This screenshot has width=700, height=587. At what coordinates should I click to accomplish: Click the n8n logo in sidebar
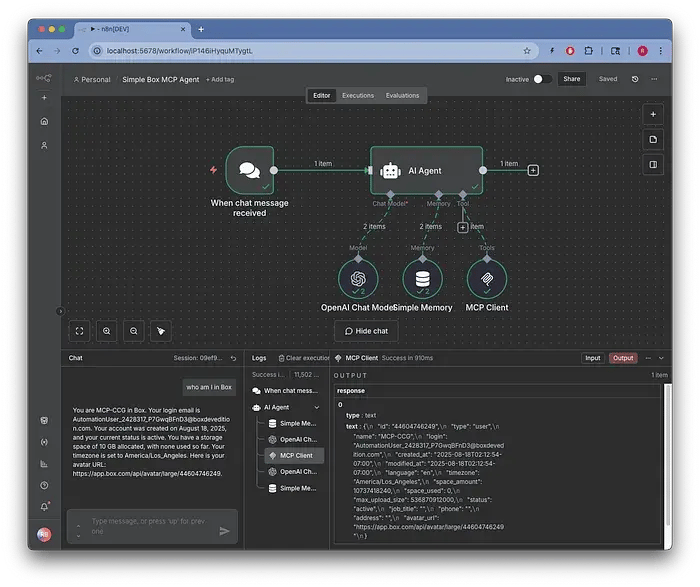(44, 78)
